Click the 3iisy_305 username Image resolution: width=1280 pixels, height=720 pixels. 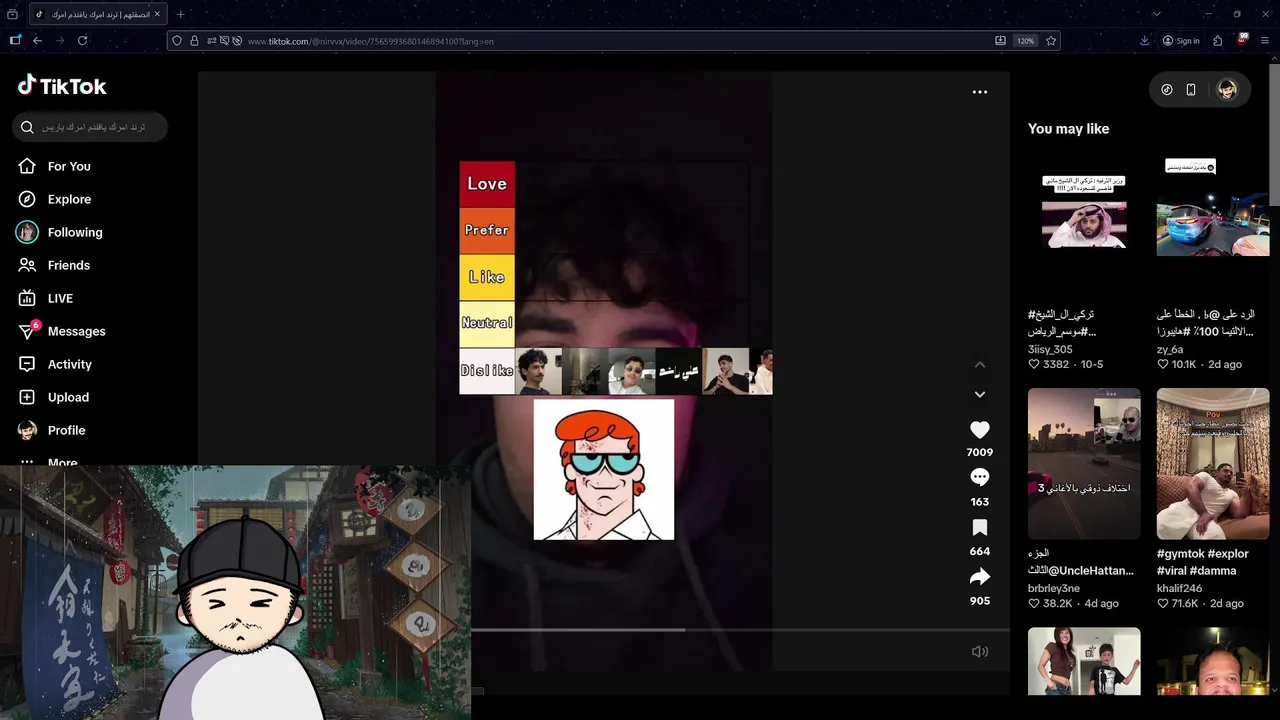pyautogui.click(x=1050, y=349)
